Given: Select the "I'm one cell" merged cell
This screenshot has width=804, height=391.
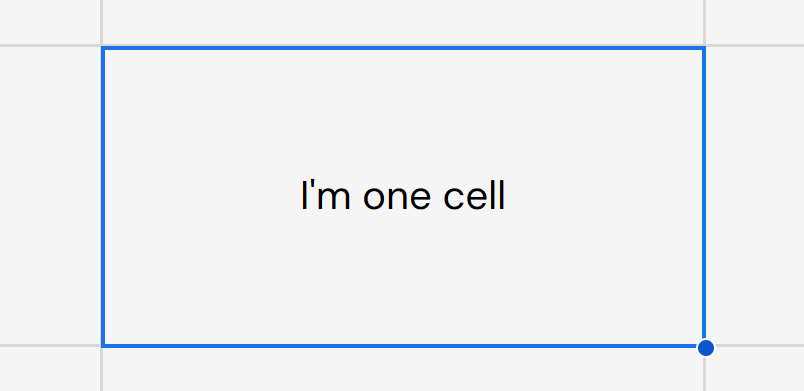Looking at the screenshot, I should click(x=404, y=197).
